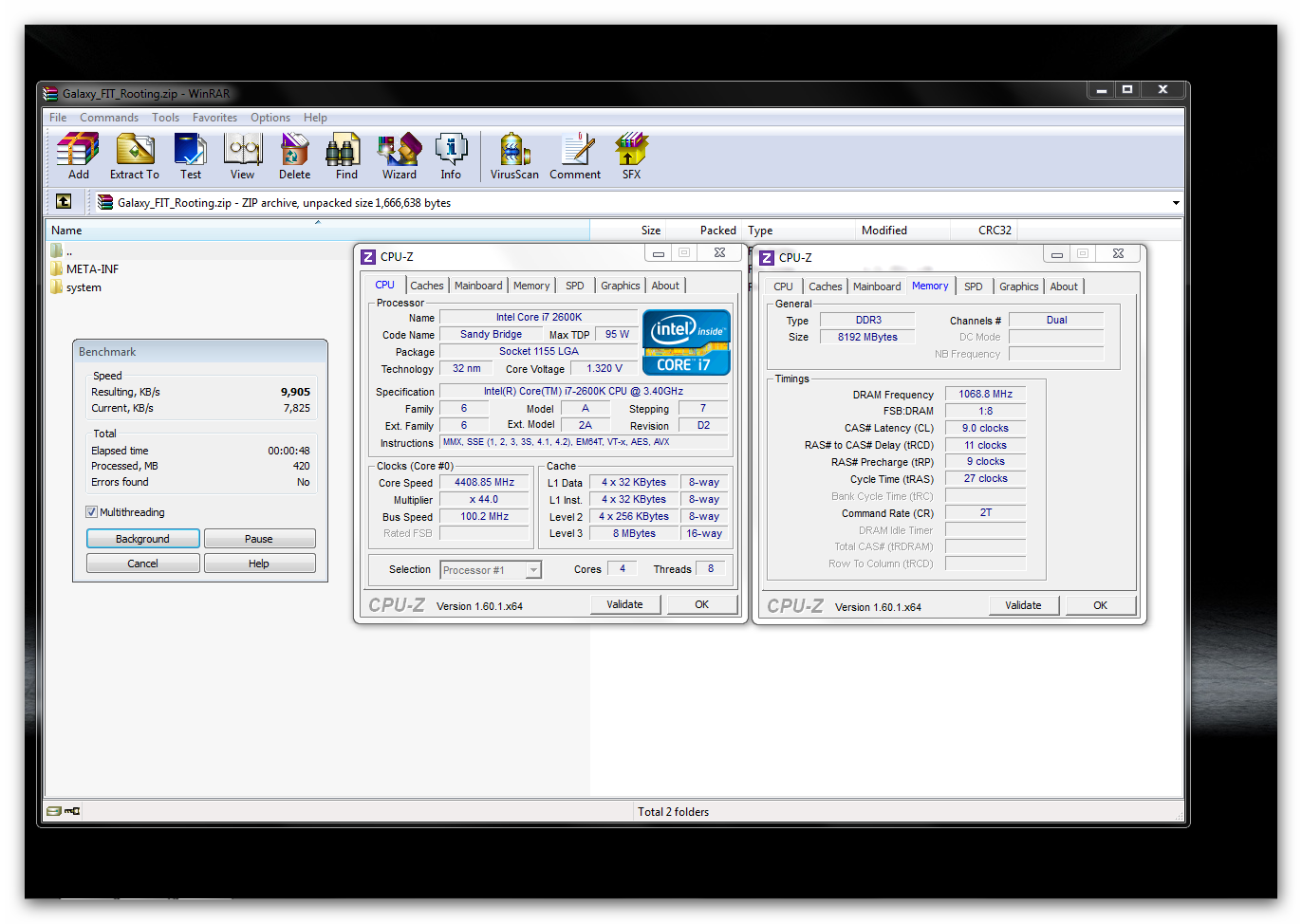Viewport: 1302px width, 924px height.
Task: Click the CPU-Z app icon in Memory window
Action: pyautogui.click(x=767, y=258)
